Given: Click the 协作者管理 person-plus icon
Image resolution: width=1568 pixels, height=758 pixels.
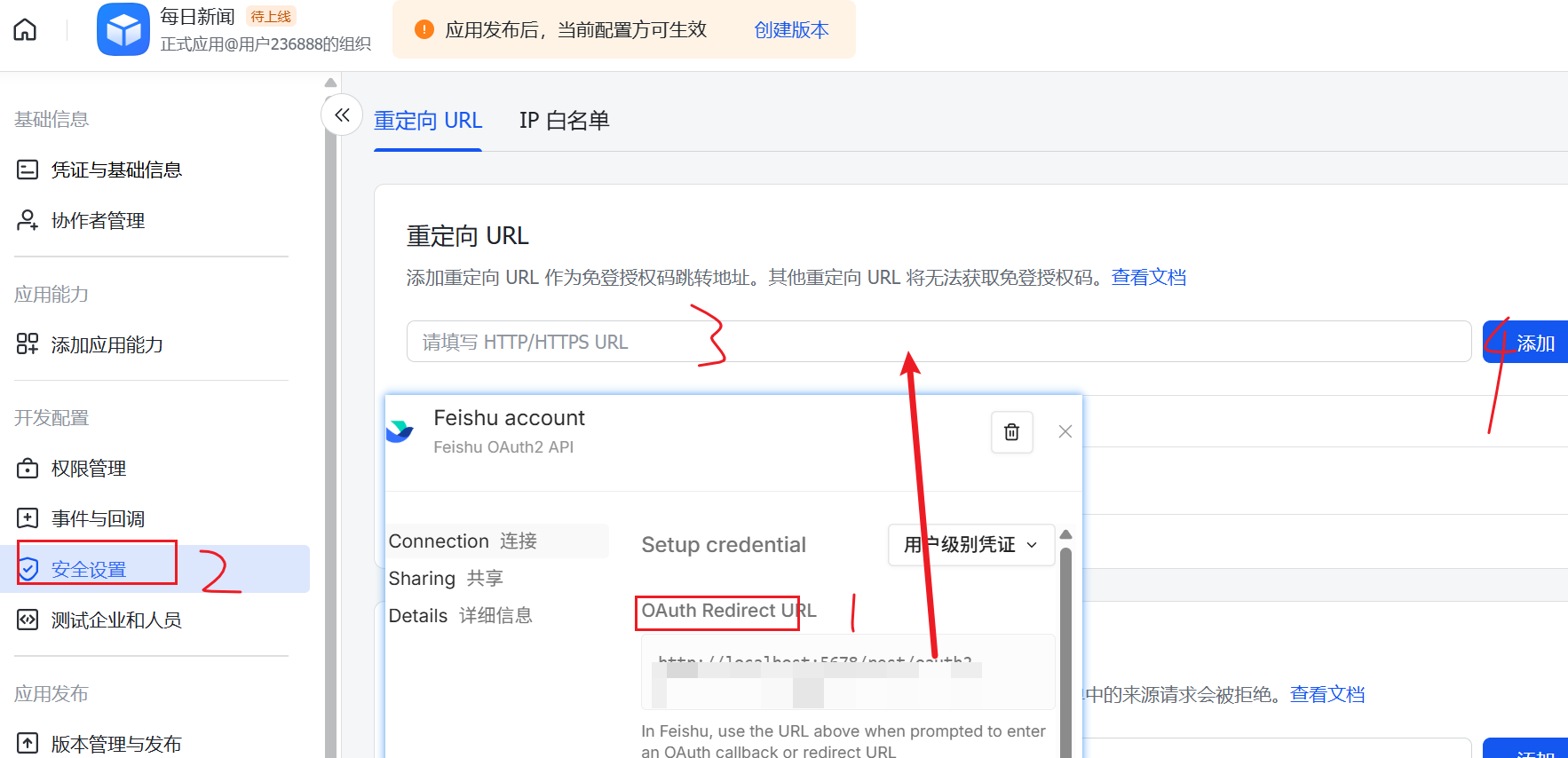Looking at the screenshot, I should pos(28,220).
